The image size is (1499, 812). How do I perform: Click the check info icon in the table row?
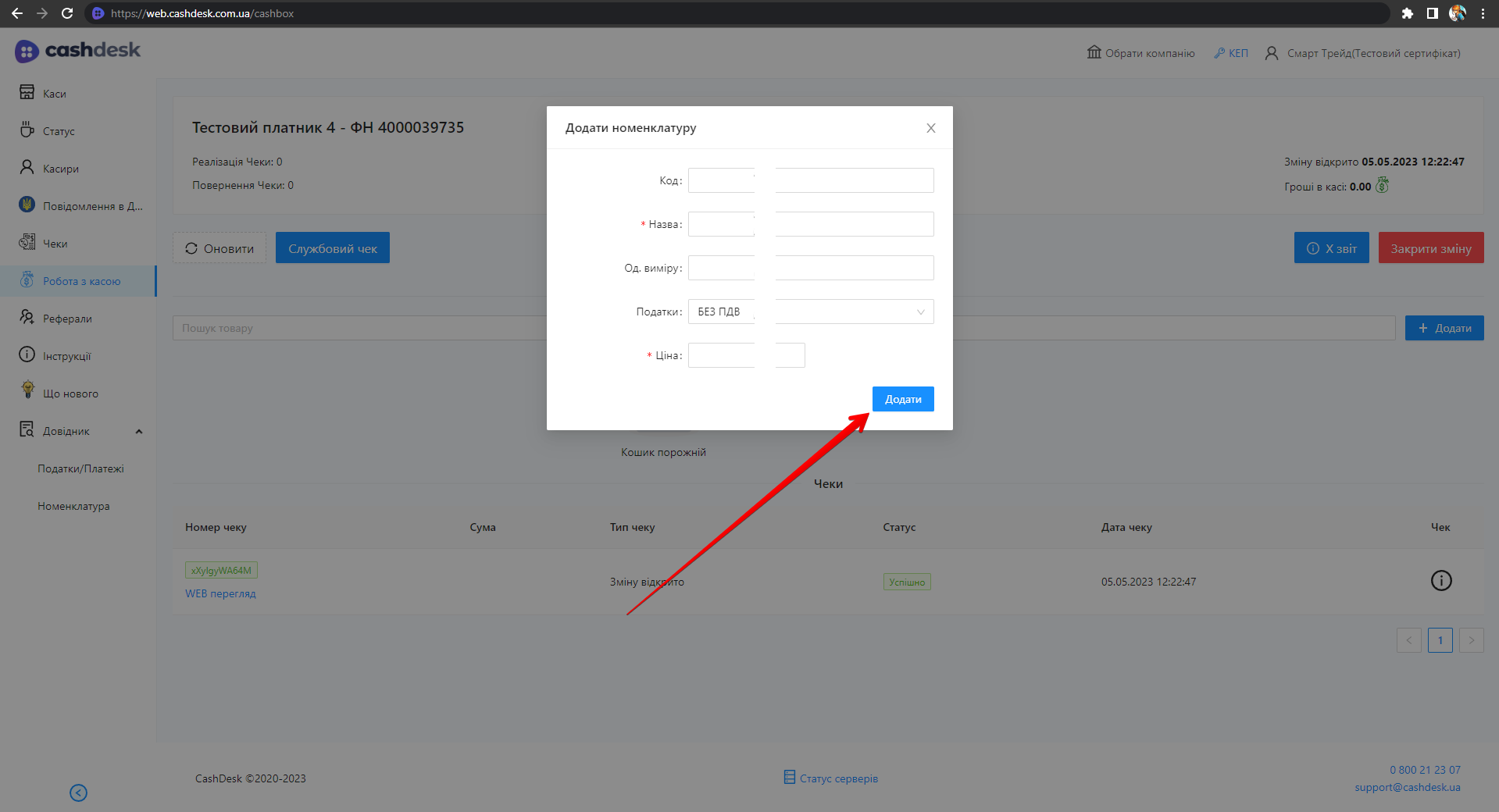coord(1440,581)
